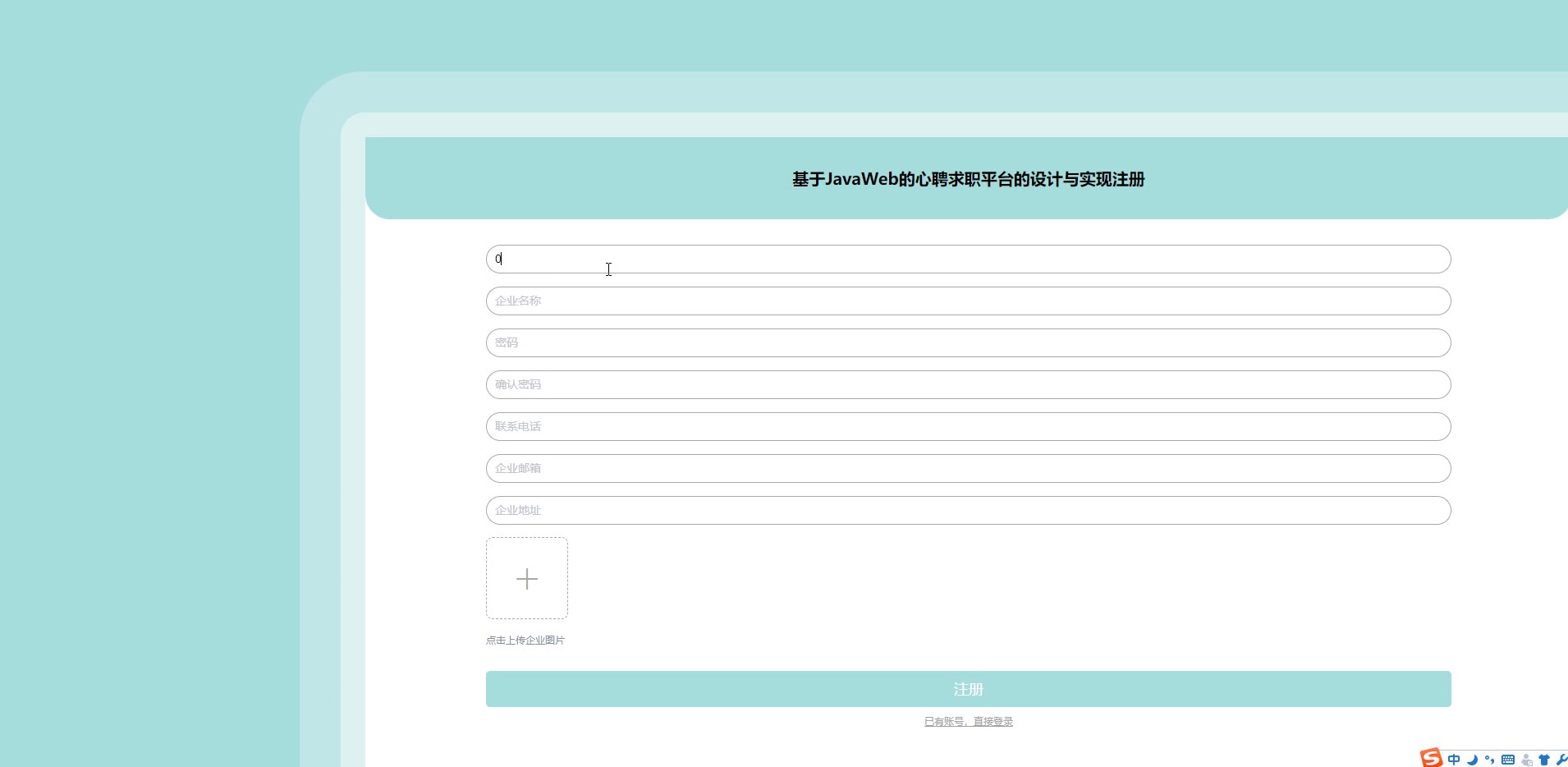Click the Sogou account login icon

pos(1527,760)
